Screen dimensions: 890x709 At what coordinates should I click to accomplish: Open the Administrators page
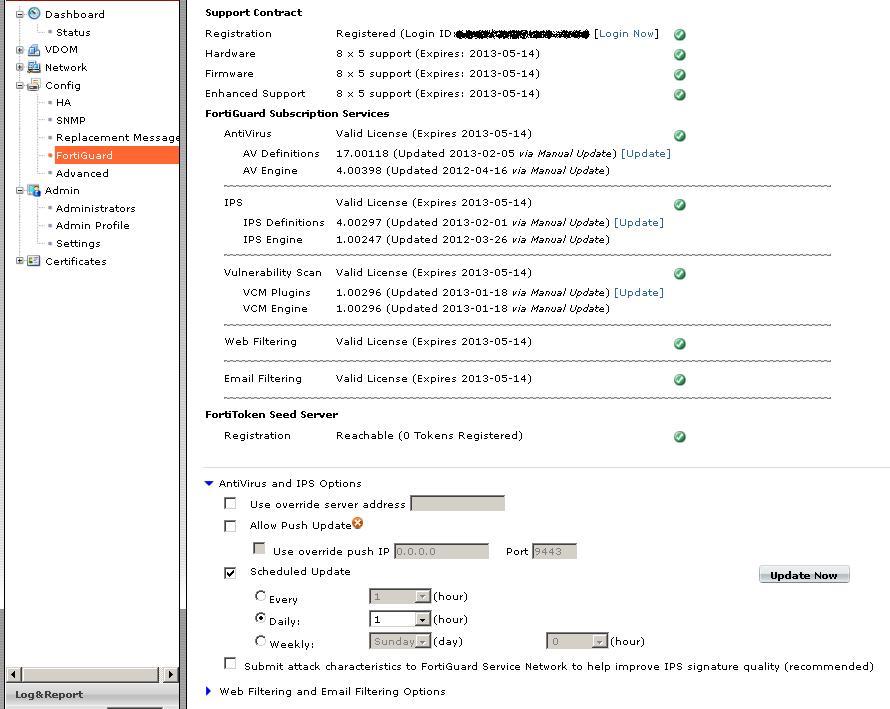tap(95, 208)
